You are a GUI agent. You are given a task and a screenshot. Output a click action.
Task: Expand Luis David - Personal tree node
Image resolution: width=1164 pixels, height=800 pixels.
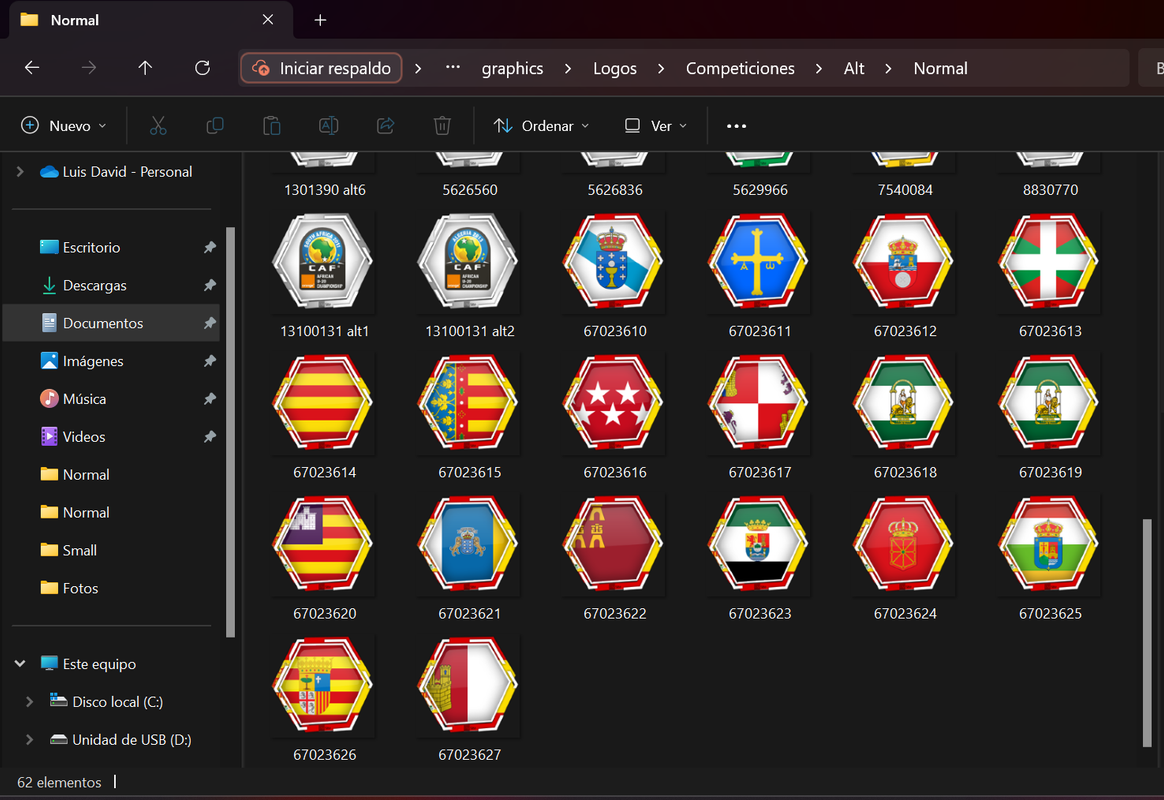(20, 171)
